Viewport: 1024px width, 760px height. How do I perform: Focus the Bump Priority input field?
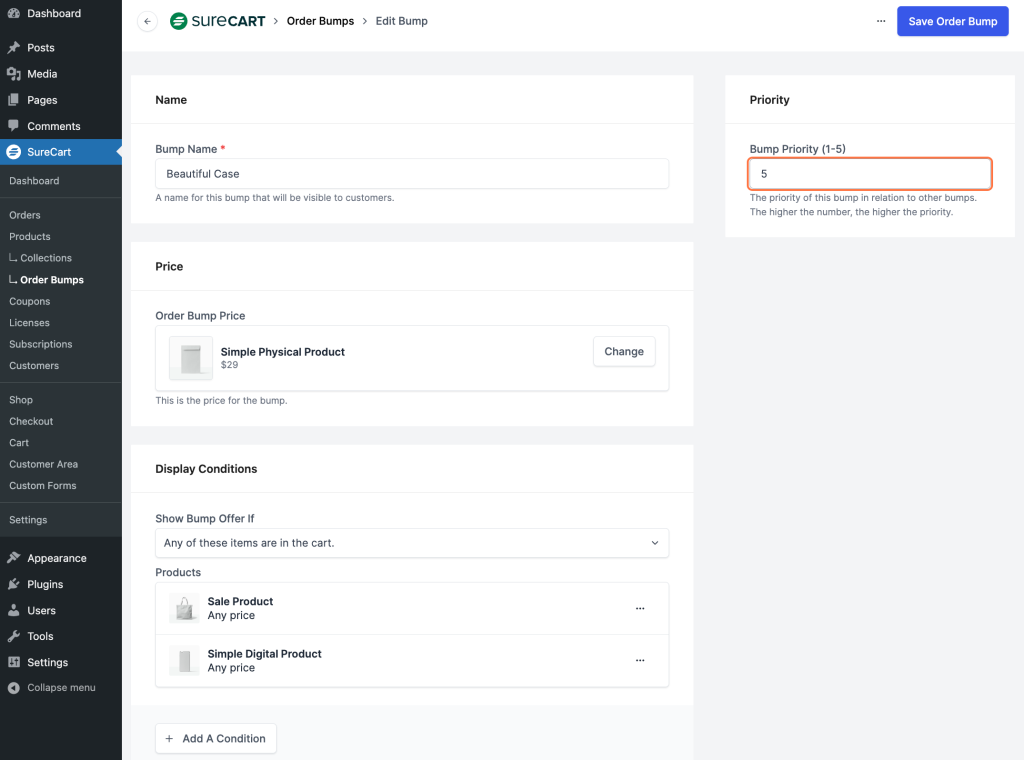coord(869,174)
